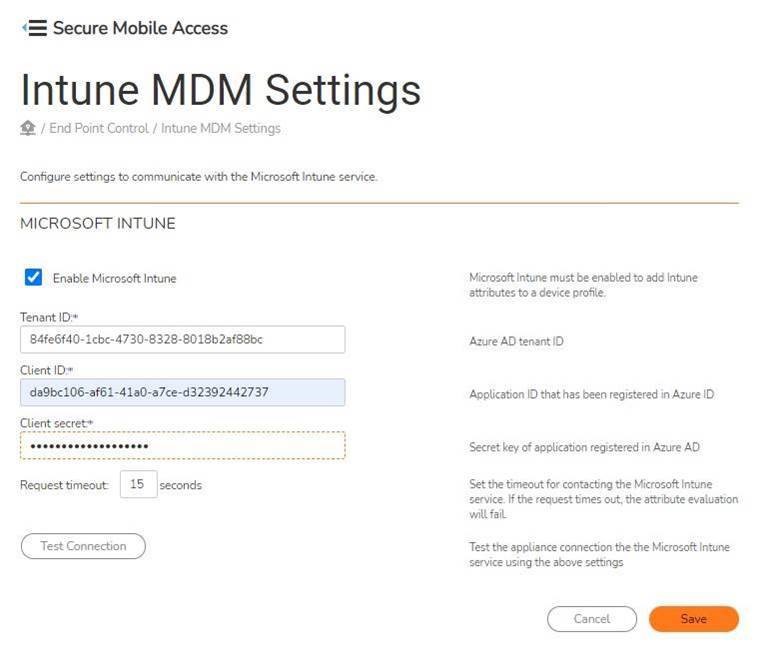
Task: Click the Azure AD tenant ID help text
Action: click(x=516, y=341)
